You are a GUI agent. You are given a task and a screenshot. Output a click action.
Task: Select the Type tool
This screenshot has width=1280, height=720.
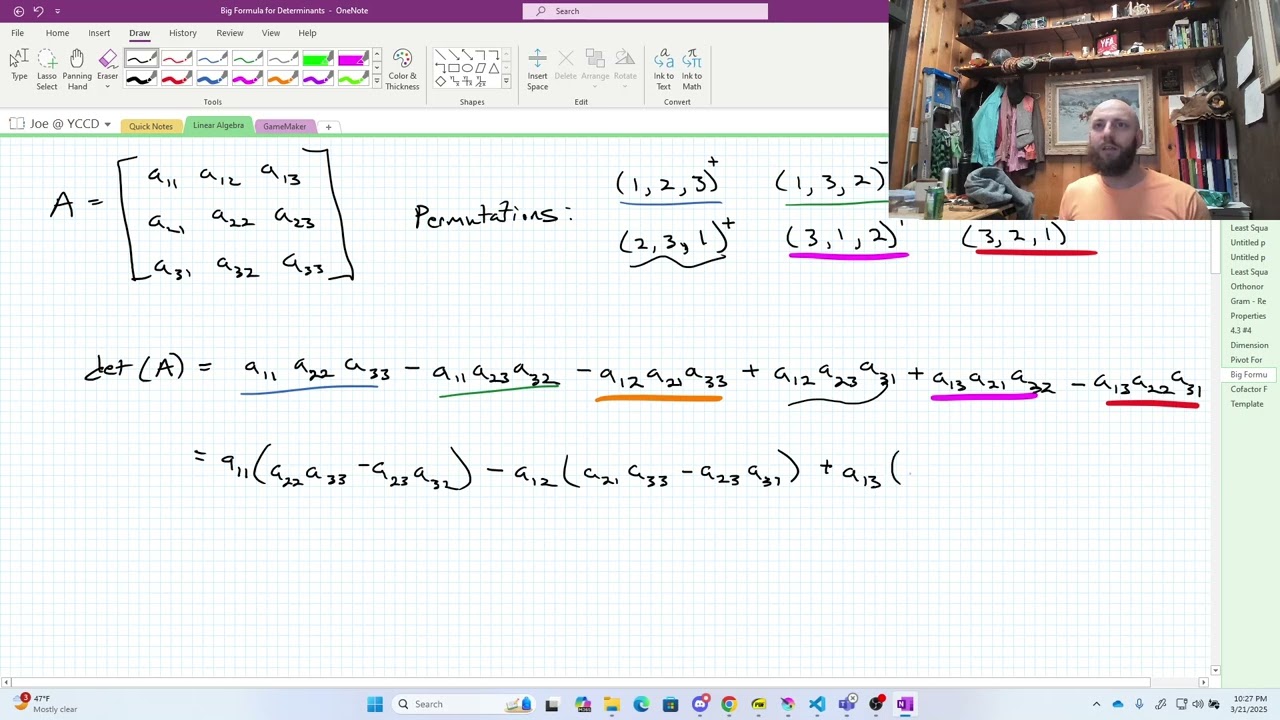coord(19,67)
